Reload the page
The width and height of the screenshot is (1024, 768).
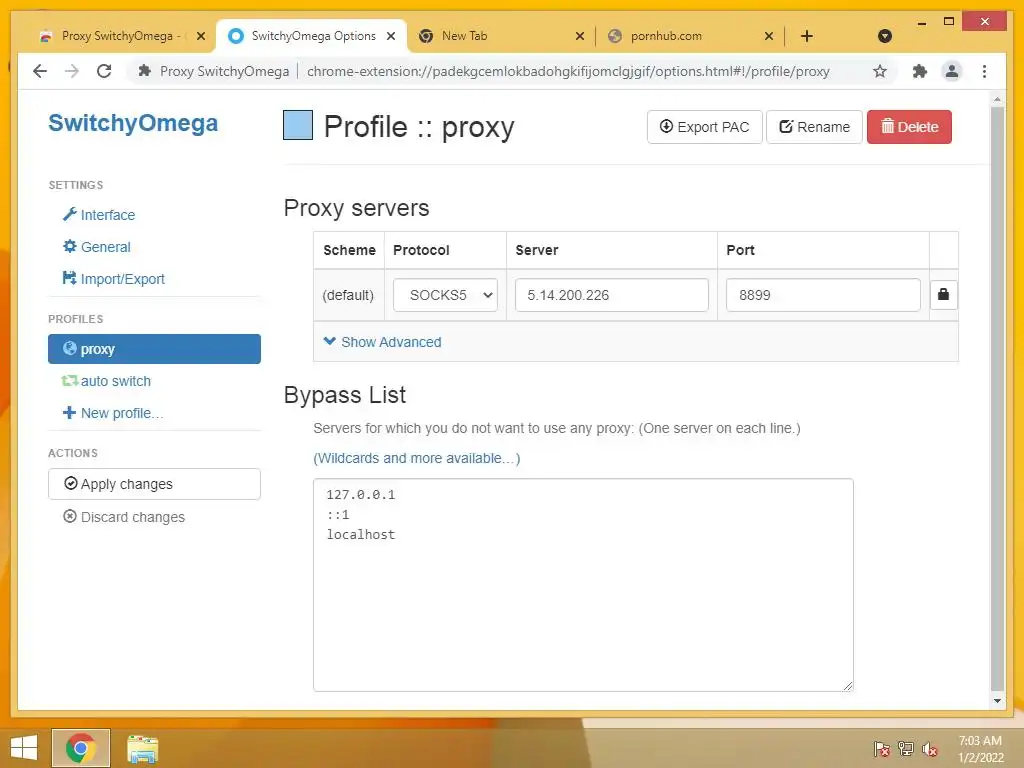[104, 71]
